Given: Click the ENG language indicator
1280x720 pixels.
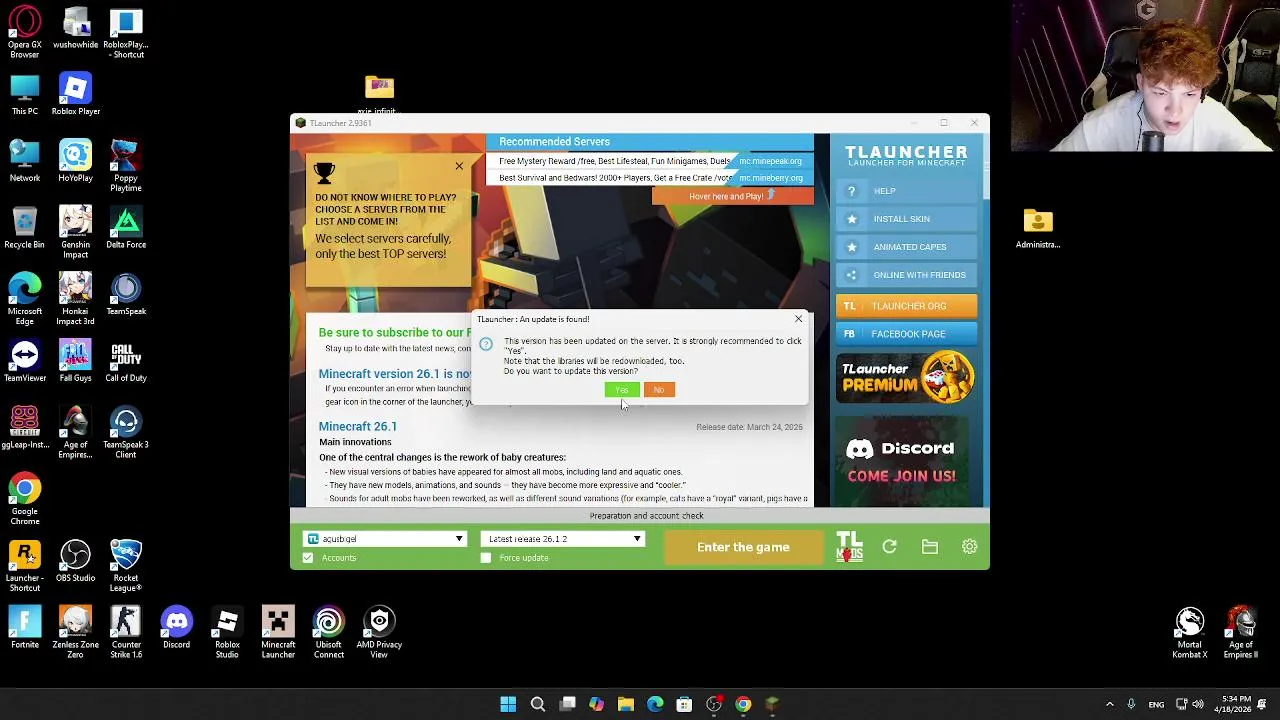Looking at the screenshot, I should click(x=1156, y=704).
